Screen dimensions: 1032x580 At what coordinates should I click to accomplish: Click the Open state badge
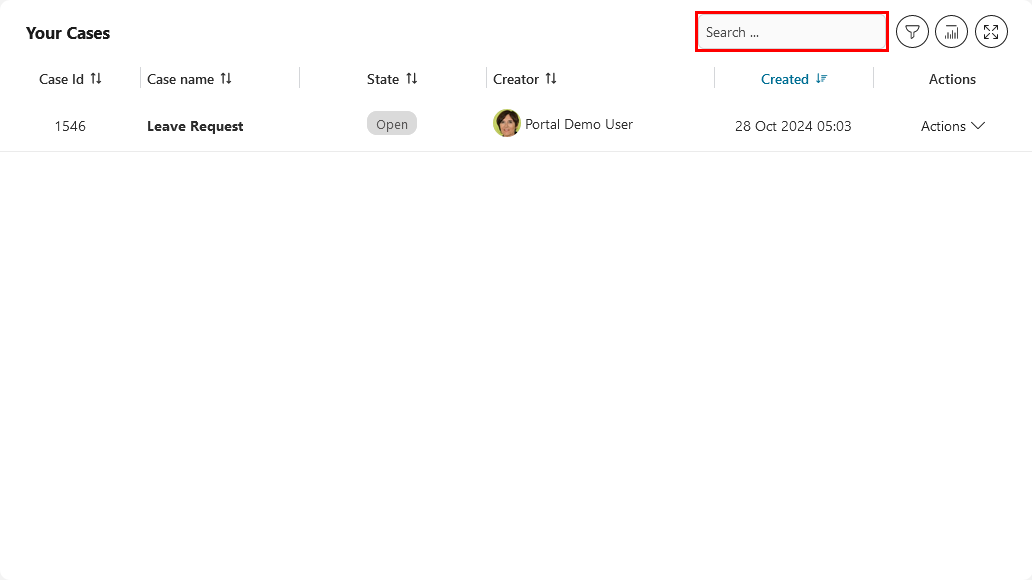click(x=392, y=124)
